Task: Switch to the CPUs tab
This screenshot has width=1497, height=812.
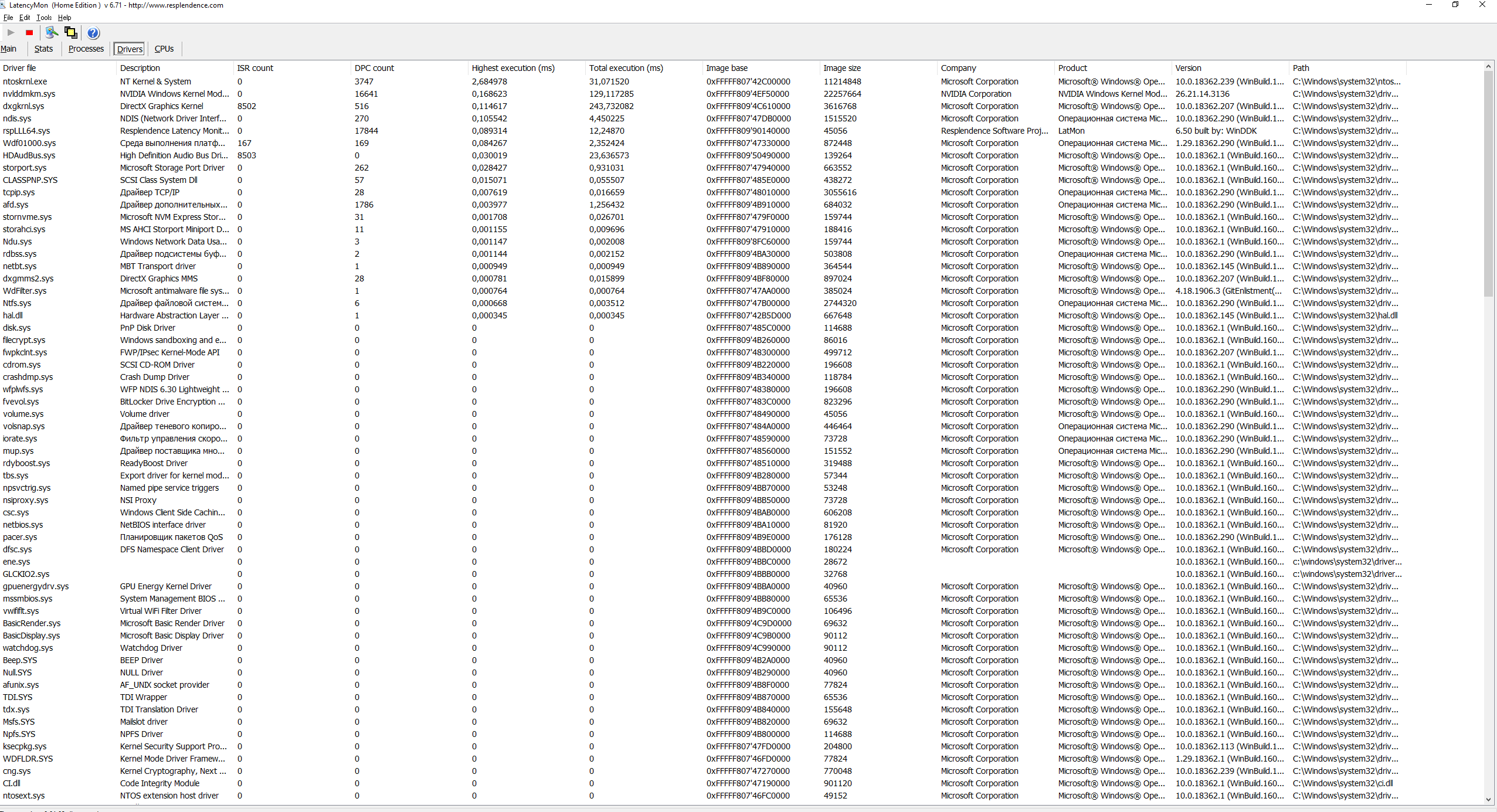Action: pyautogui.click(x=164, y=49)
